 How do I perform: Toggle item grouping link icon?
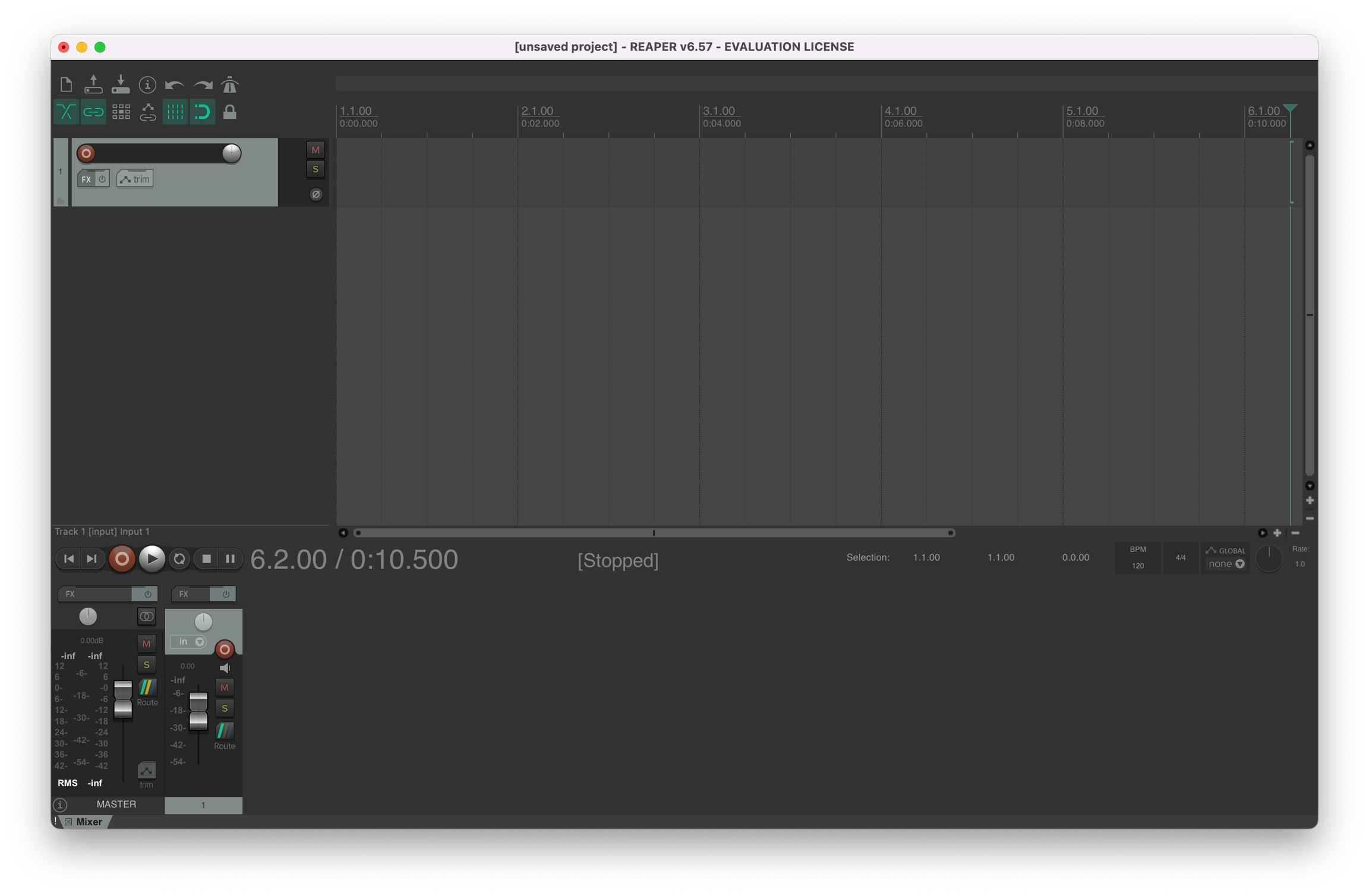pos(93,112)
